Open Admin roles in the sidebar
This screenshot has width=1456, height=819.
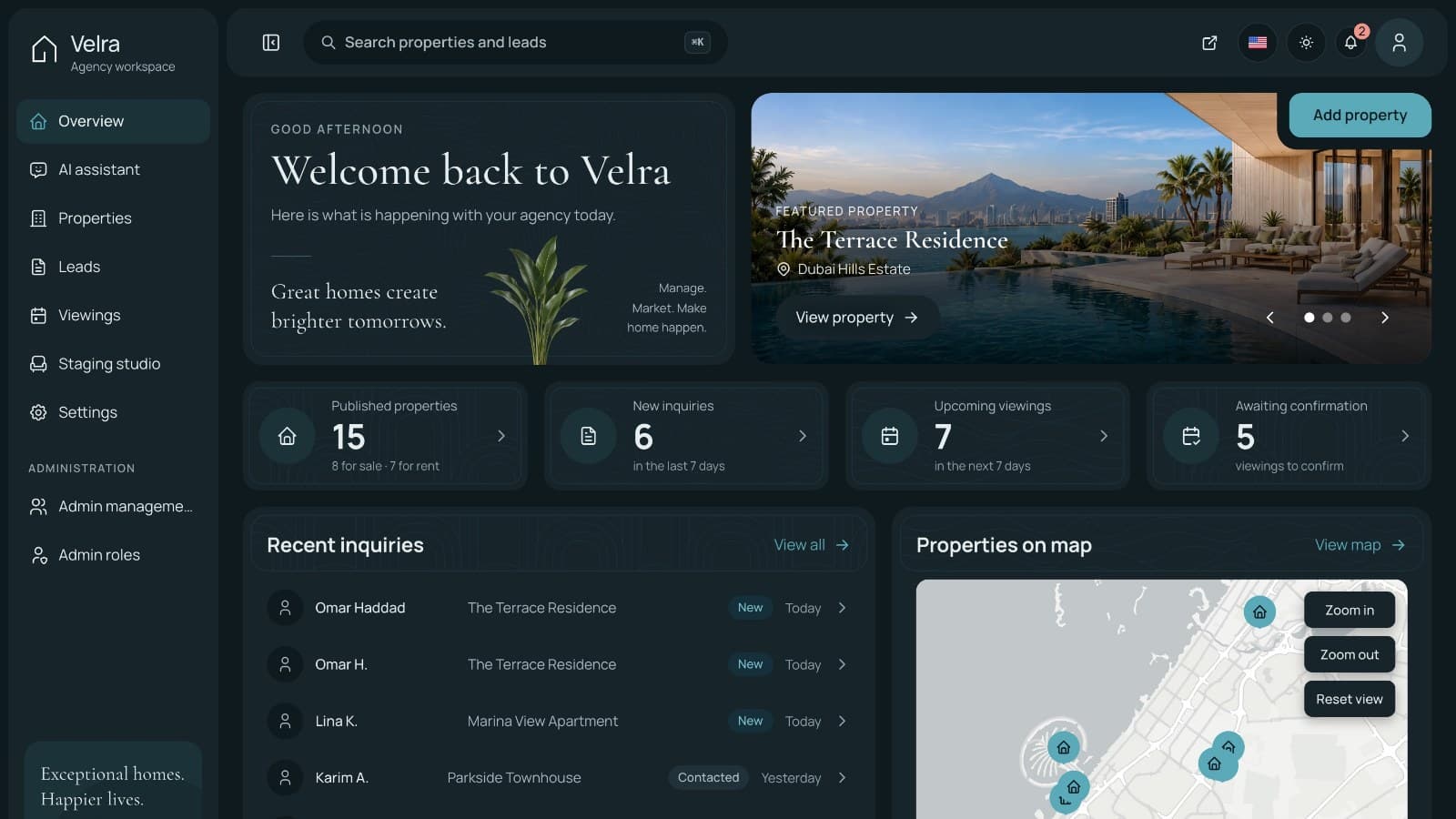coord(113,555)
